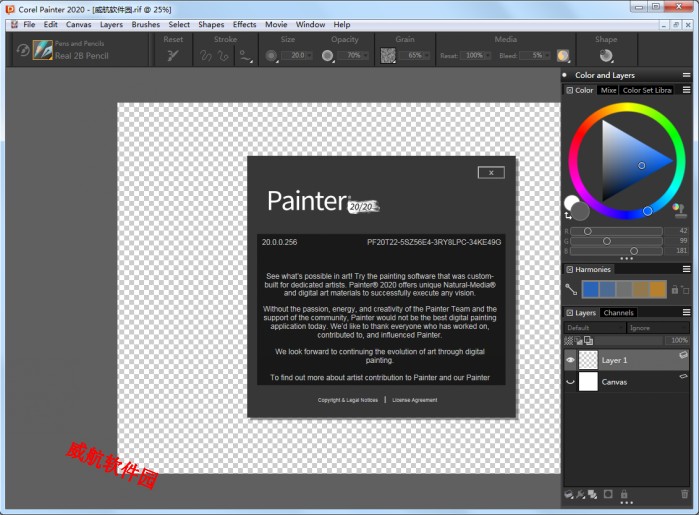
Task: Create a new layer mask icon
Action: 608,494
